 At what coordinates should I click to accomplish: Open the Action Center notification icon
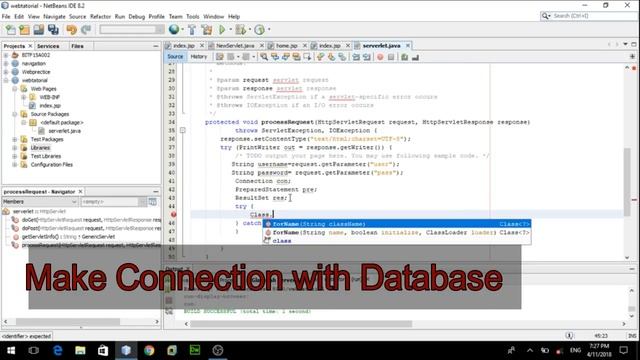[624, 350]
